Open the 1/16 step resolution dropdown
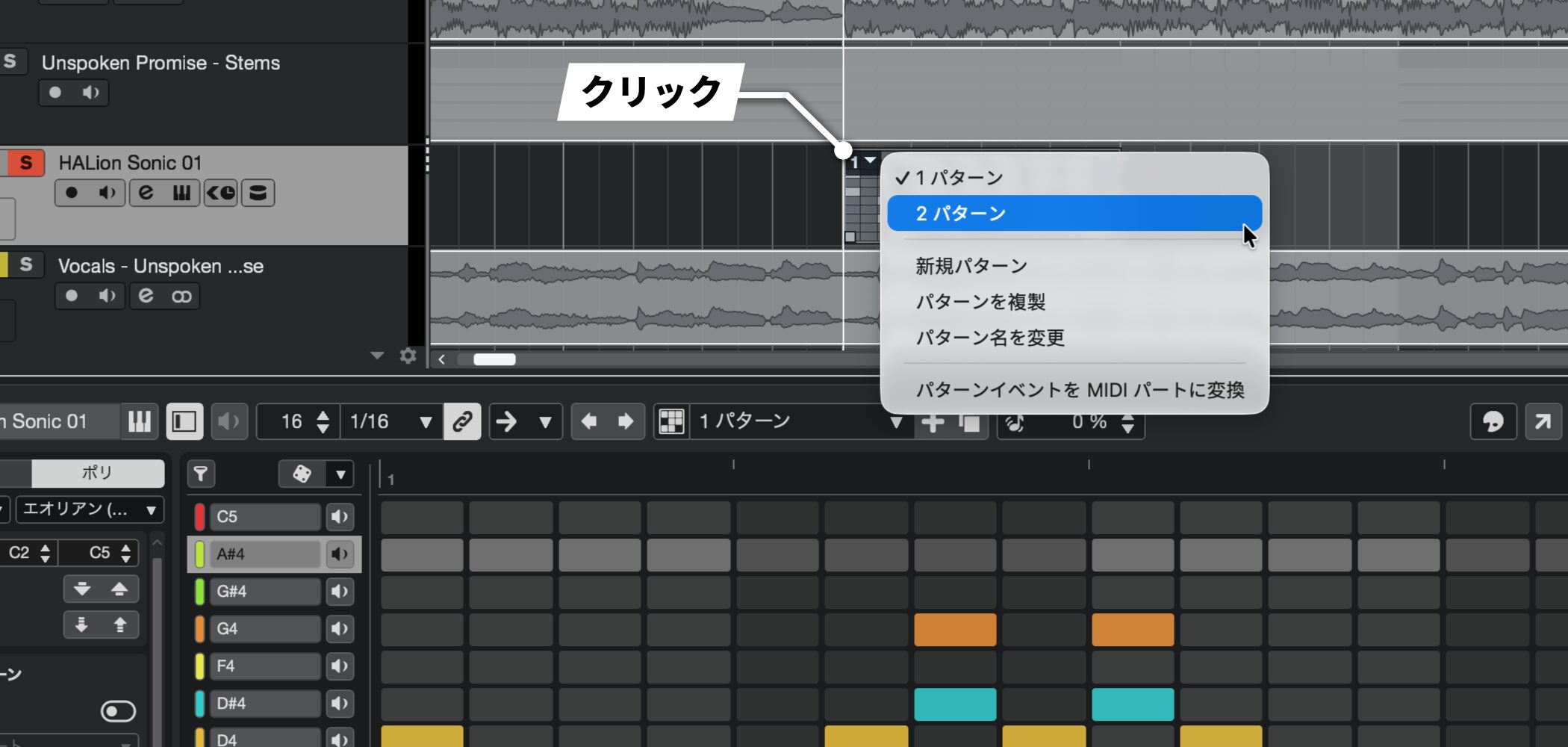1568x747 pixels. (x=425, y=422)
